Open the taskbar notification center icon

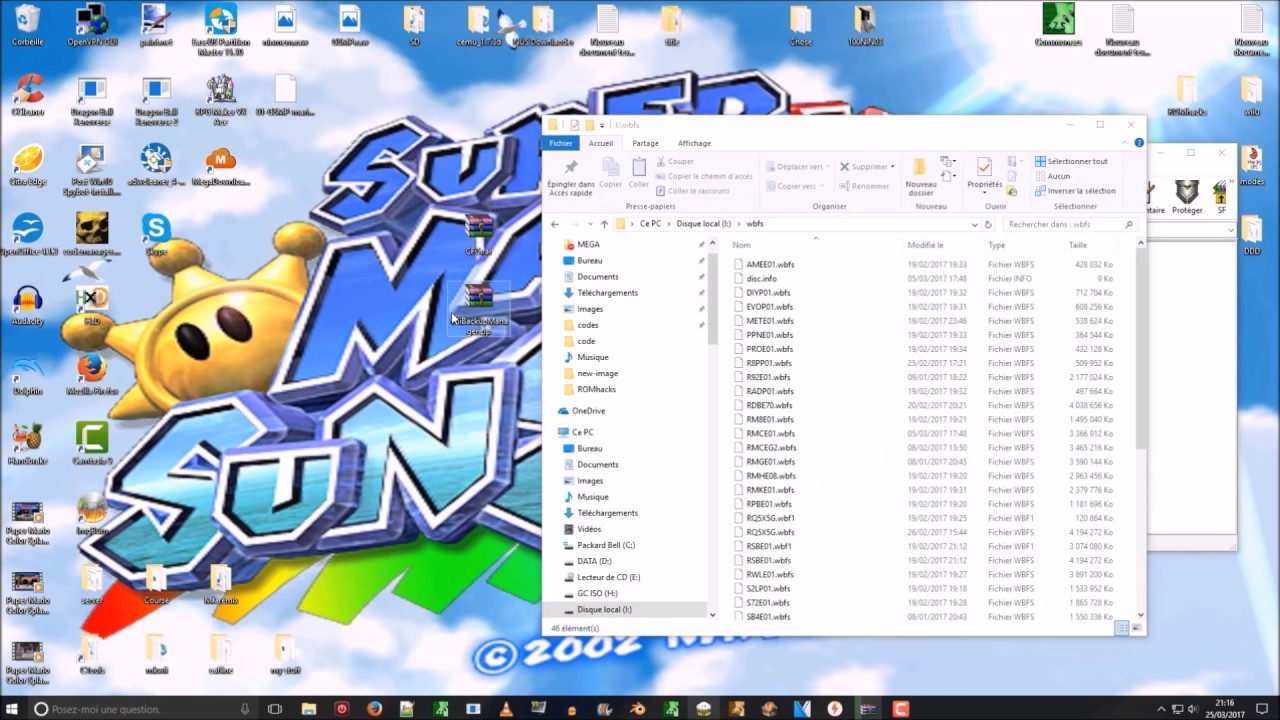(x=1264, y=709)
